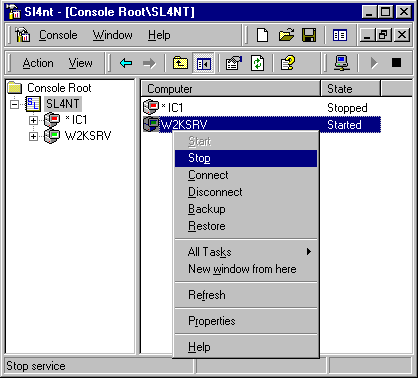Image resolution: width=418 pixels, height=378 pixels.
Task: Click the Stop service status bar text
Action: (x=36, y=366)
